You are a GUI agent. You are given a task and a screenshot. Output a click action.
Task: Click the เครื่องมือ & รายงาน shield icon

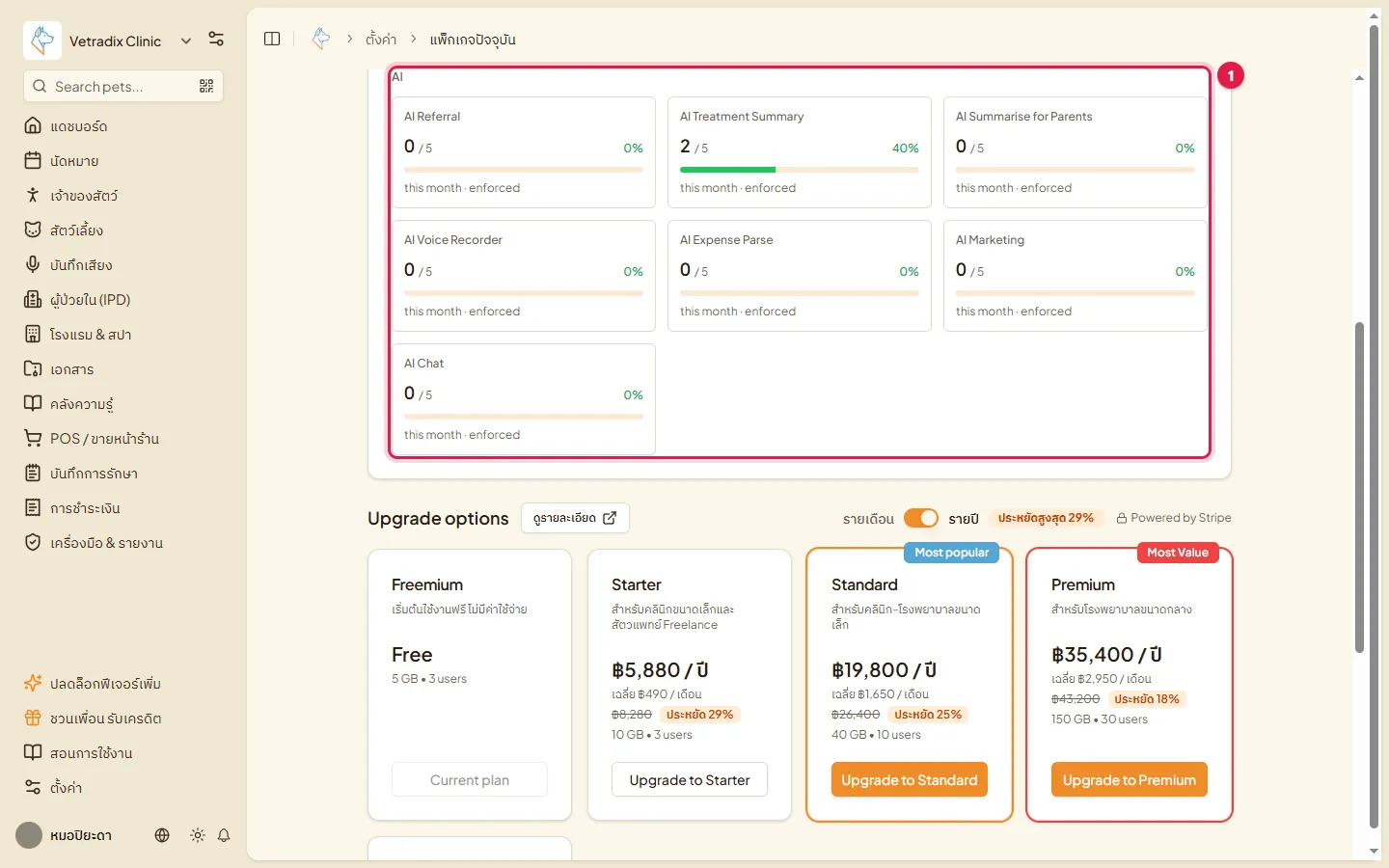tap(33, 542)
